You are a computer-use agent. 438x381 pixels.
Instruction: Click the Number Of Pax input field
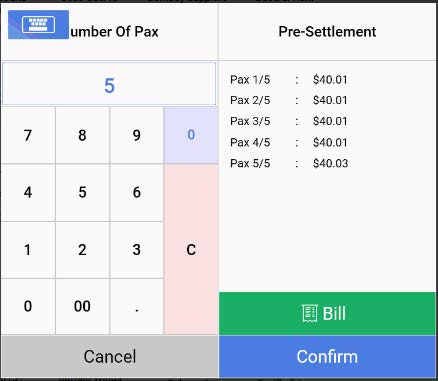(109, 84)
